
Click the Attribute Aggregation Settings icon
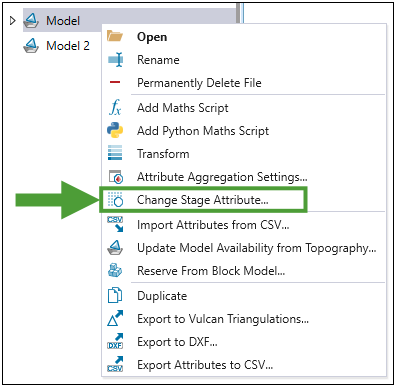(x=116, y=177)
